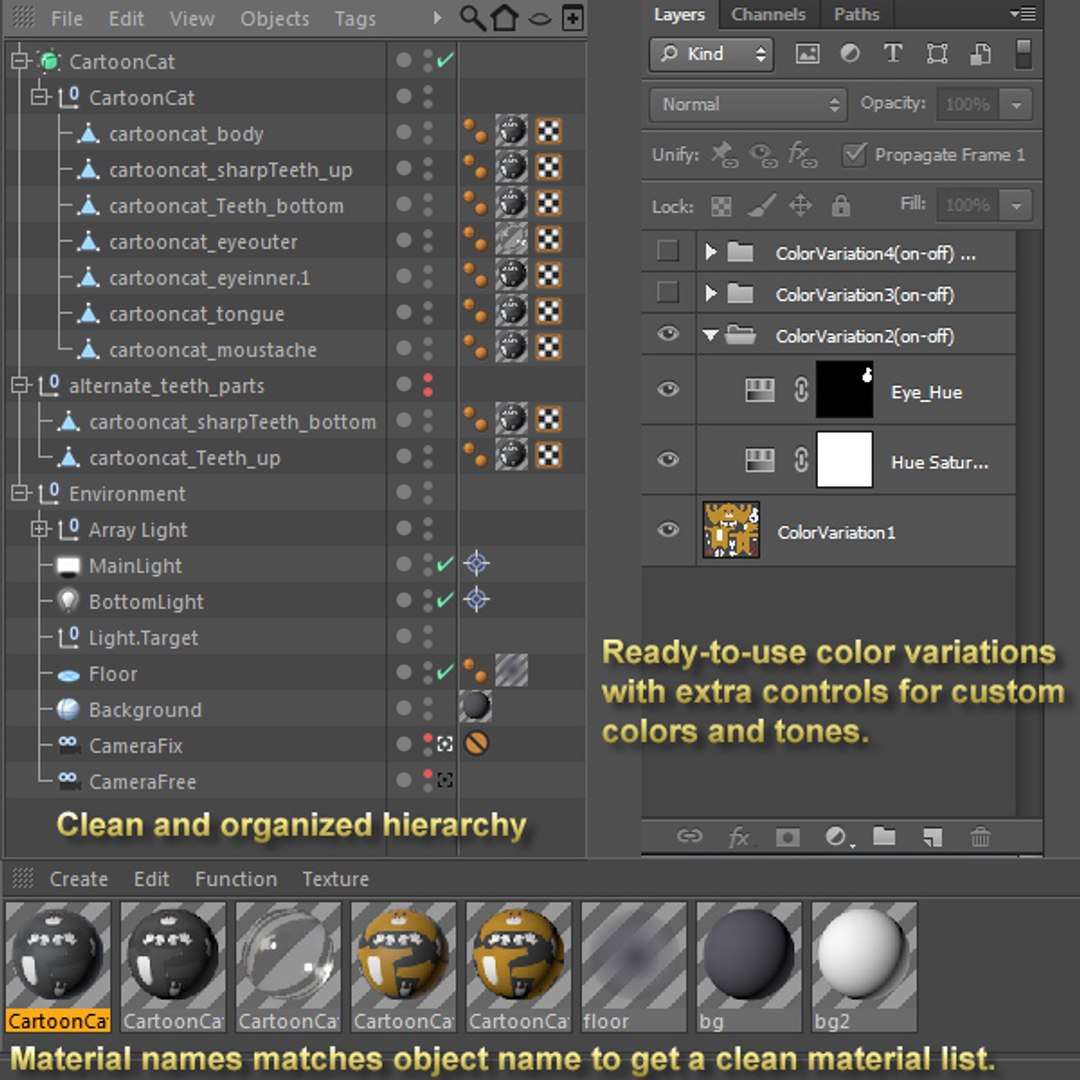Click the delete layer trash icon
Image resolution: width=1080 pixels, height=1080 pixels.
click(x=980, y=837)
